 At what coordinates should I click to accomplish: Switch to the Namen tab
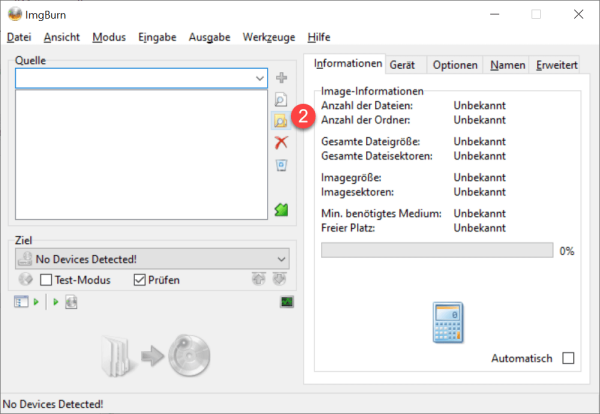click(508, 65)
